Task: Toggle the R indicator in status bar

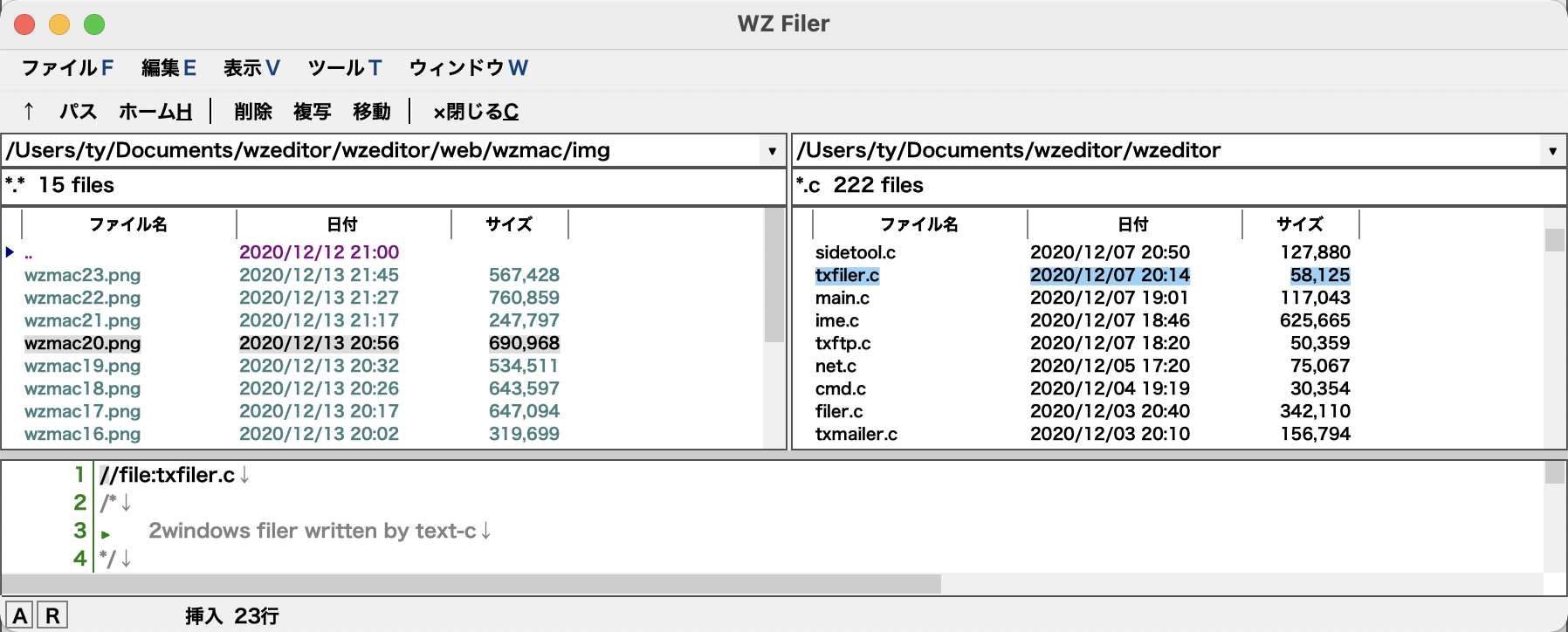Action: click(52, 615)
